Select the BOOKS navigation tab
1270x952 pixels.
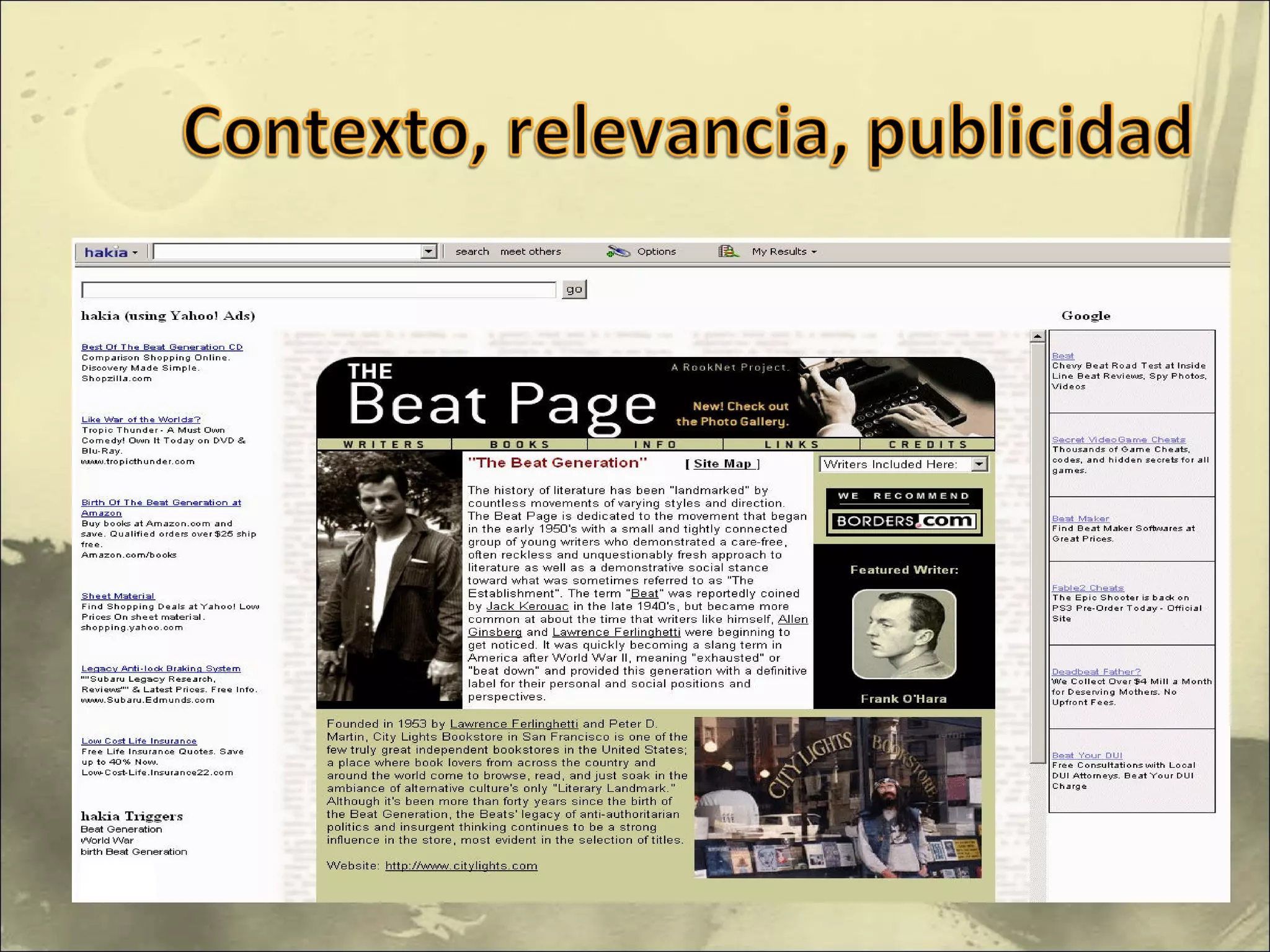tap(520, 444)
